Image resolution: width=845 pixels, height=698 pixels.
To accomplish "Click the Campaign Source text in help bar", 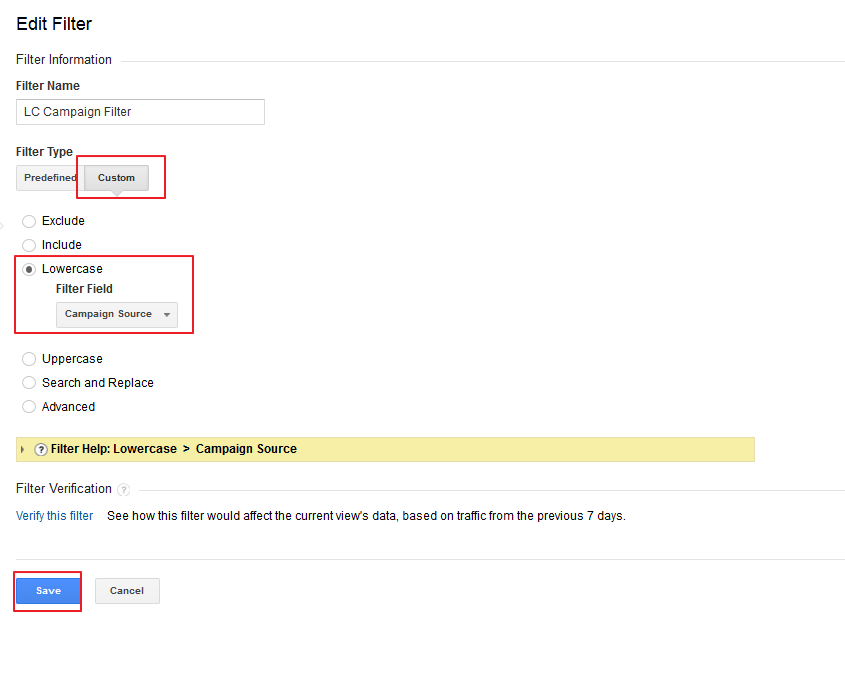I will tap(246, 449).
